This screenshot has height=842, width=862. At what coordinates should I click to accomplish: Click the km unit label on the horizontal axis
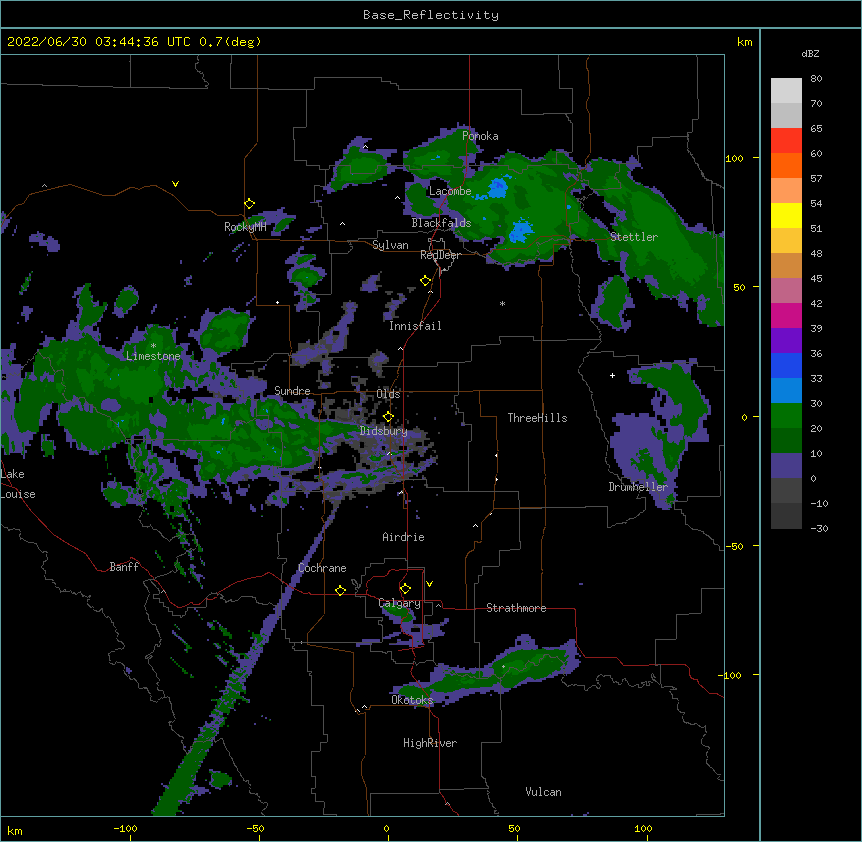(x=14, y=830)
